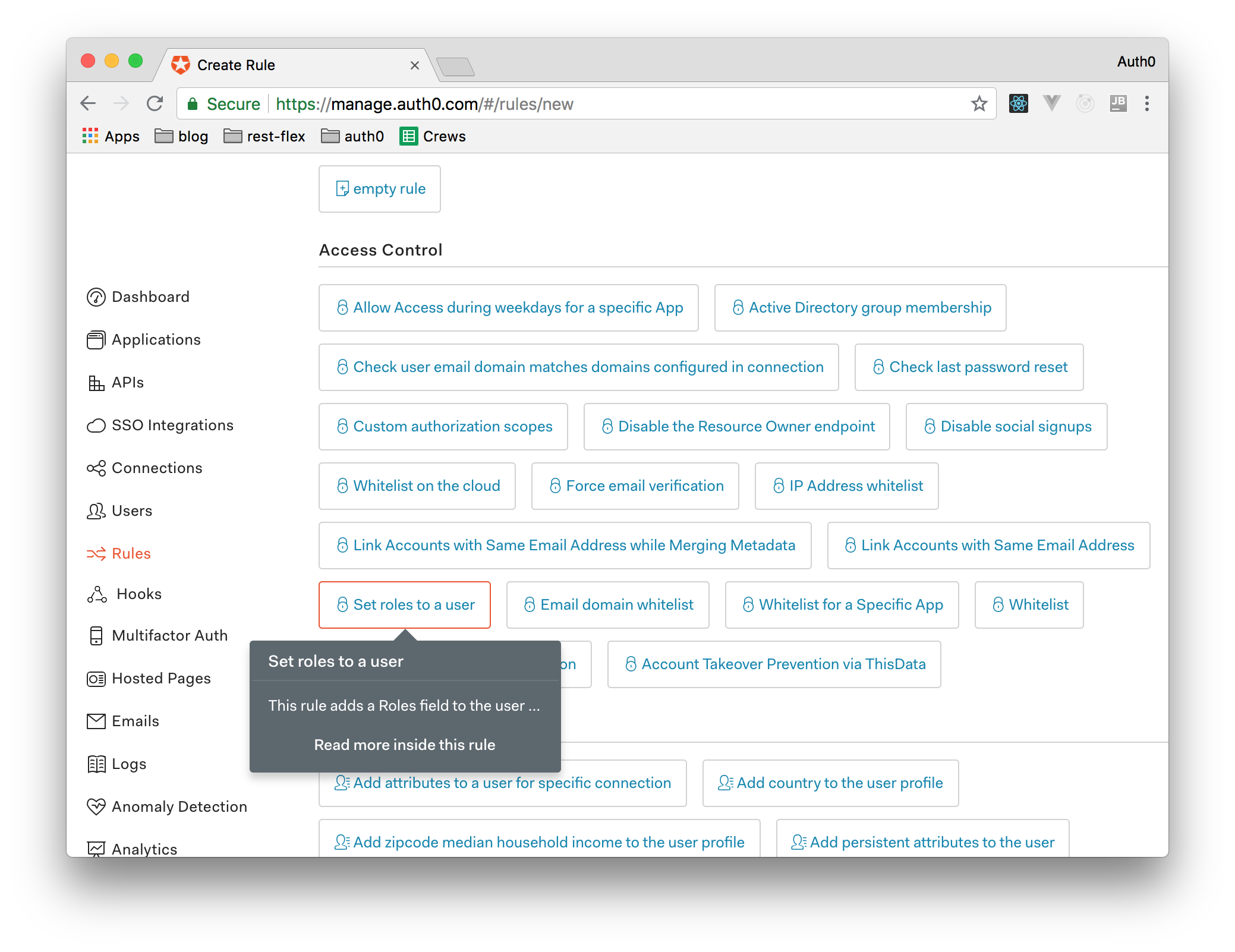
Task: Click the Dashboard sidebar icon
Action: pyautogui.click(x=97, y=297)
